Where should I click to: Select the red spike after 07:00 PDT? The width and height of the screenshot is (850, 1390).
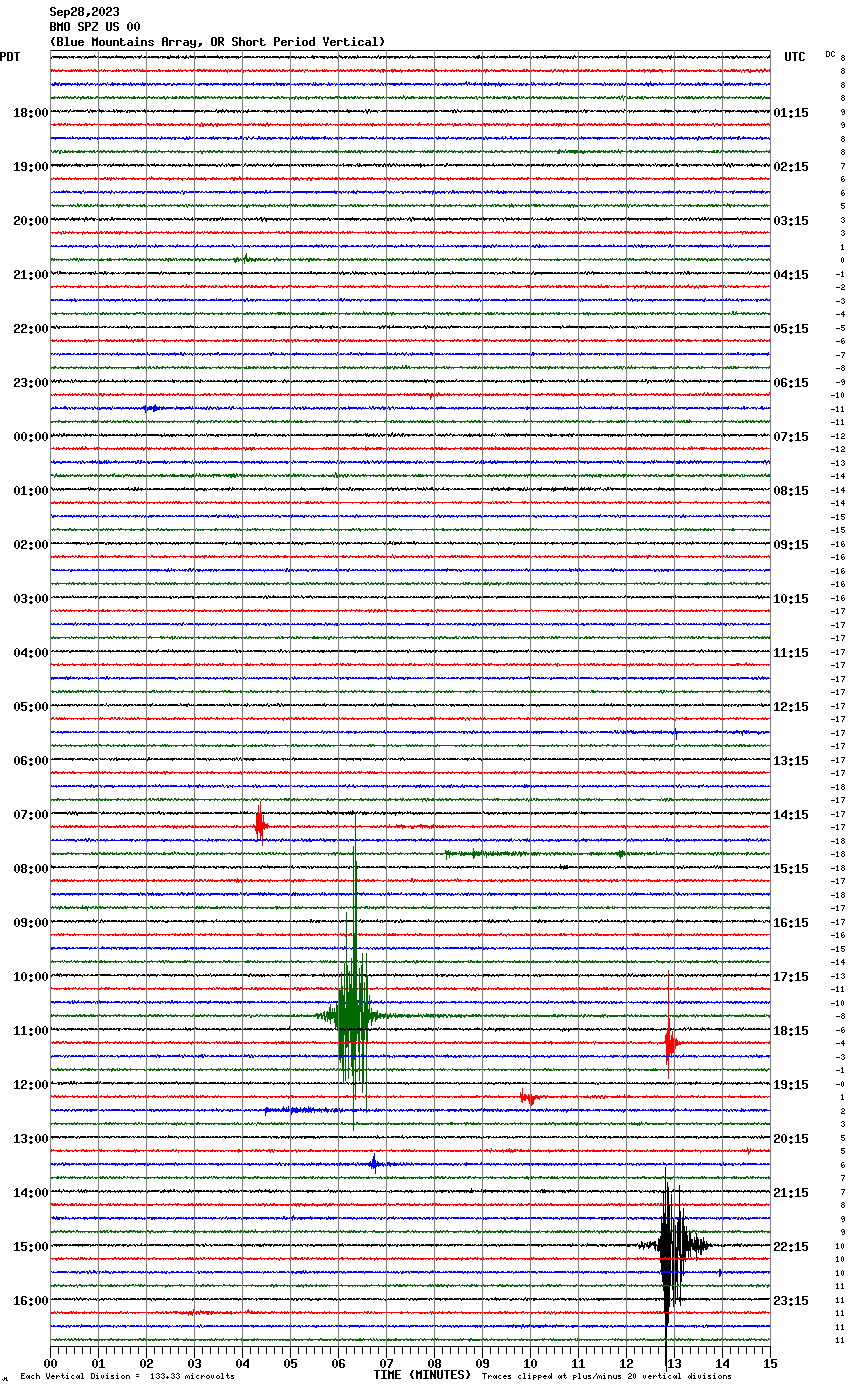[260, 825]
